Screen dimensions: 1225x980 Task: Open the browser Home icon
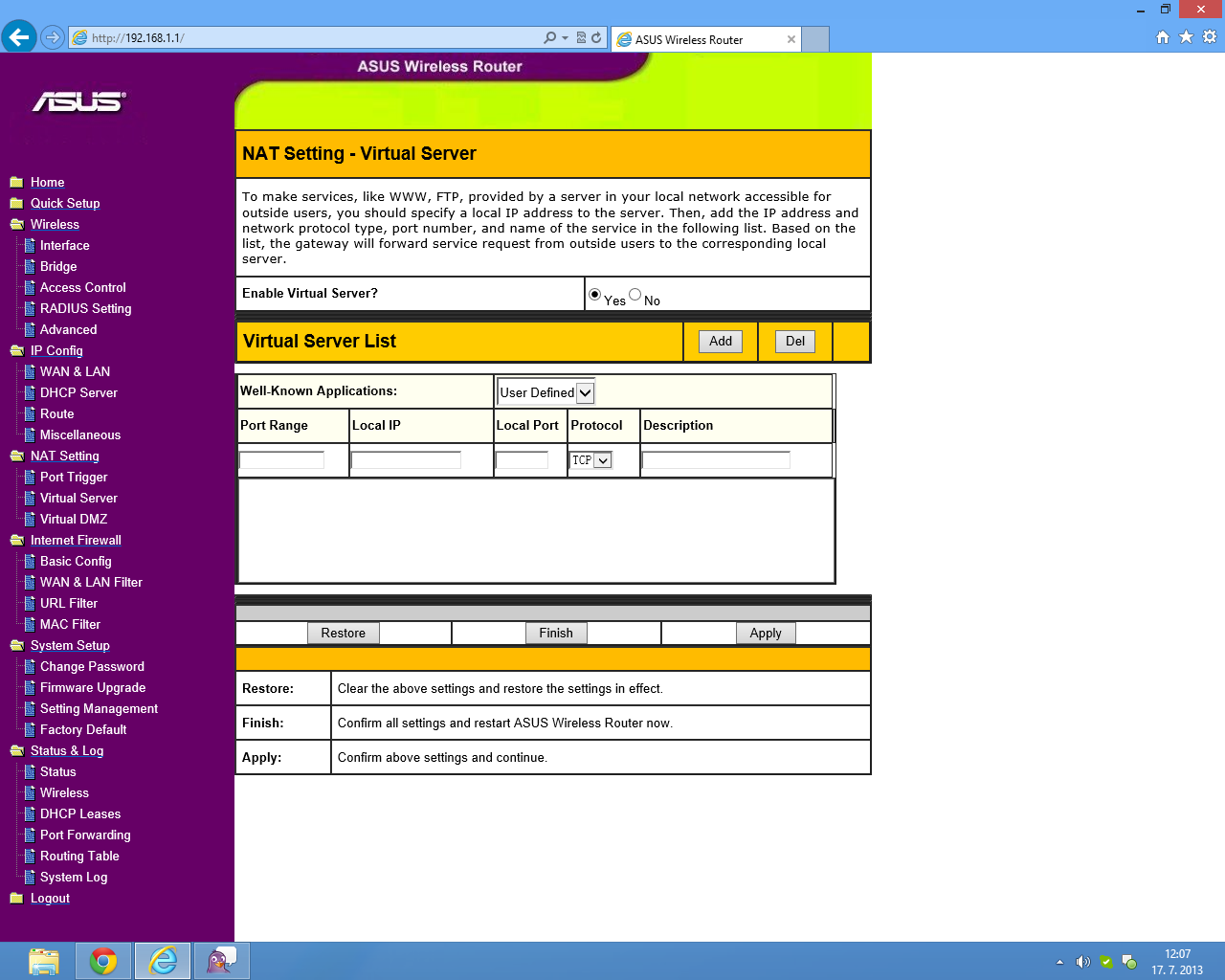[x=1163, y=37]
